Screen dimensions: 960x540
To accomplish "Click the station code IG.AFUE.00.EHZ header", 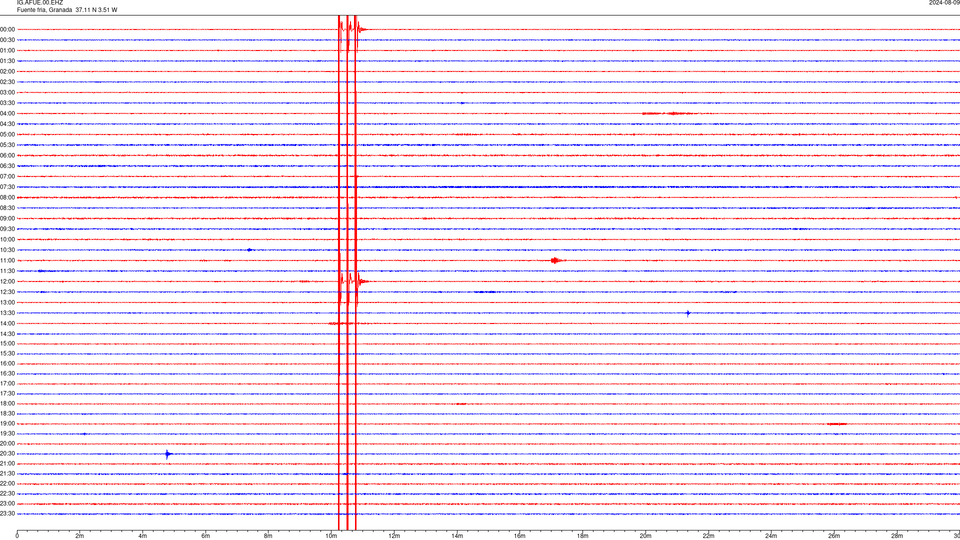I will (x=40, y=3).
